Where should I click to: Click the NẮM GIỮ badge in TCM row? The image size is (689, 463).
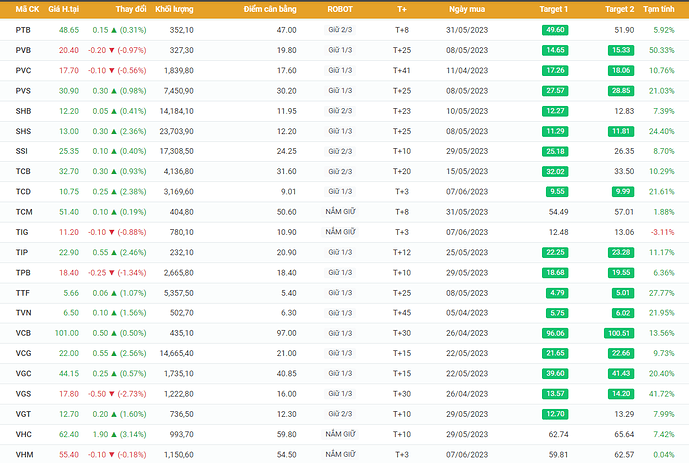[341, 212]
